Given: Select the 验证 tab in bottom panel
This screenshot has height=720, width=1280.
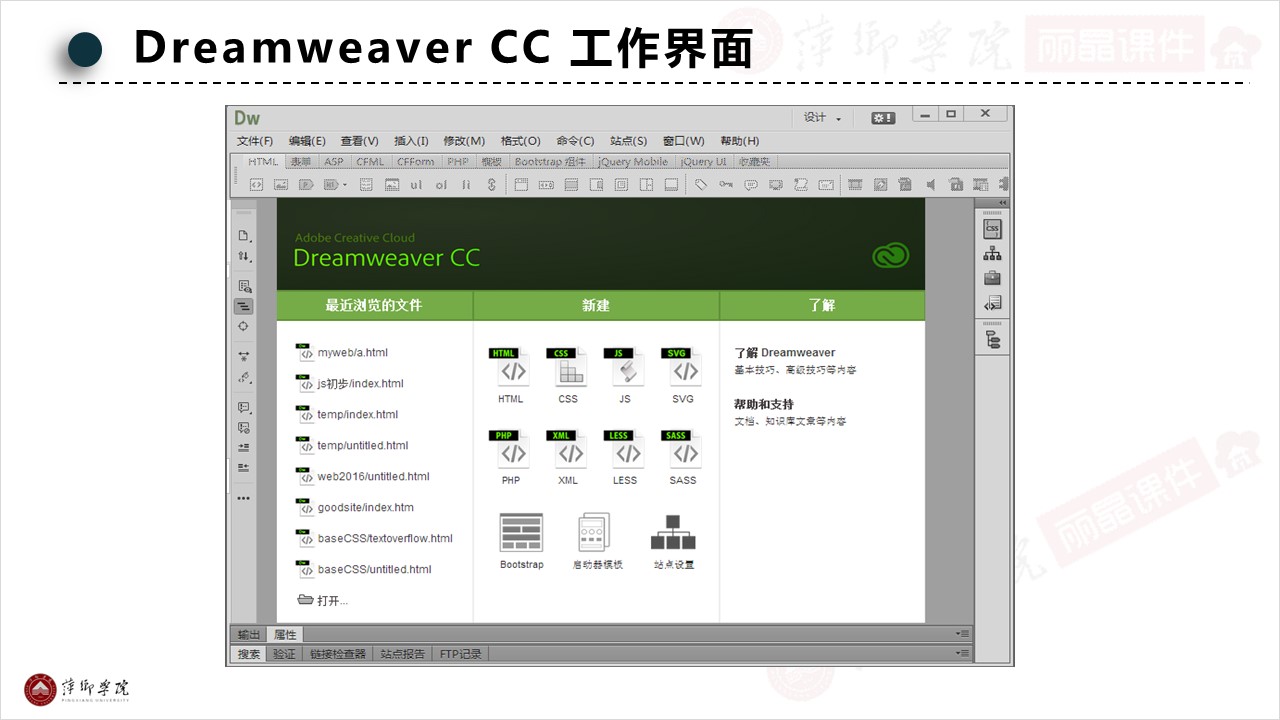Looking at the screenshot, I should tap(285, 654).
